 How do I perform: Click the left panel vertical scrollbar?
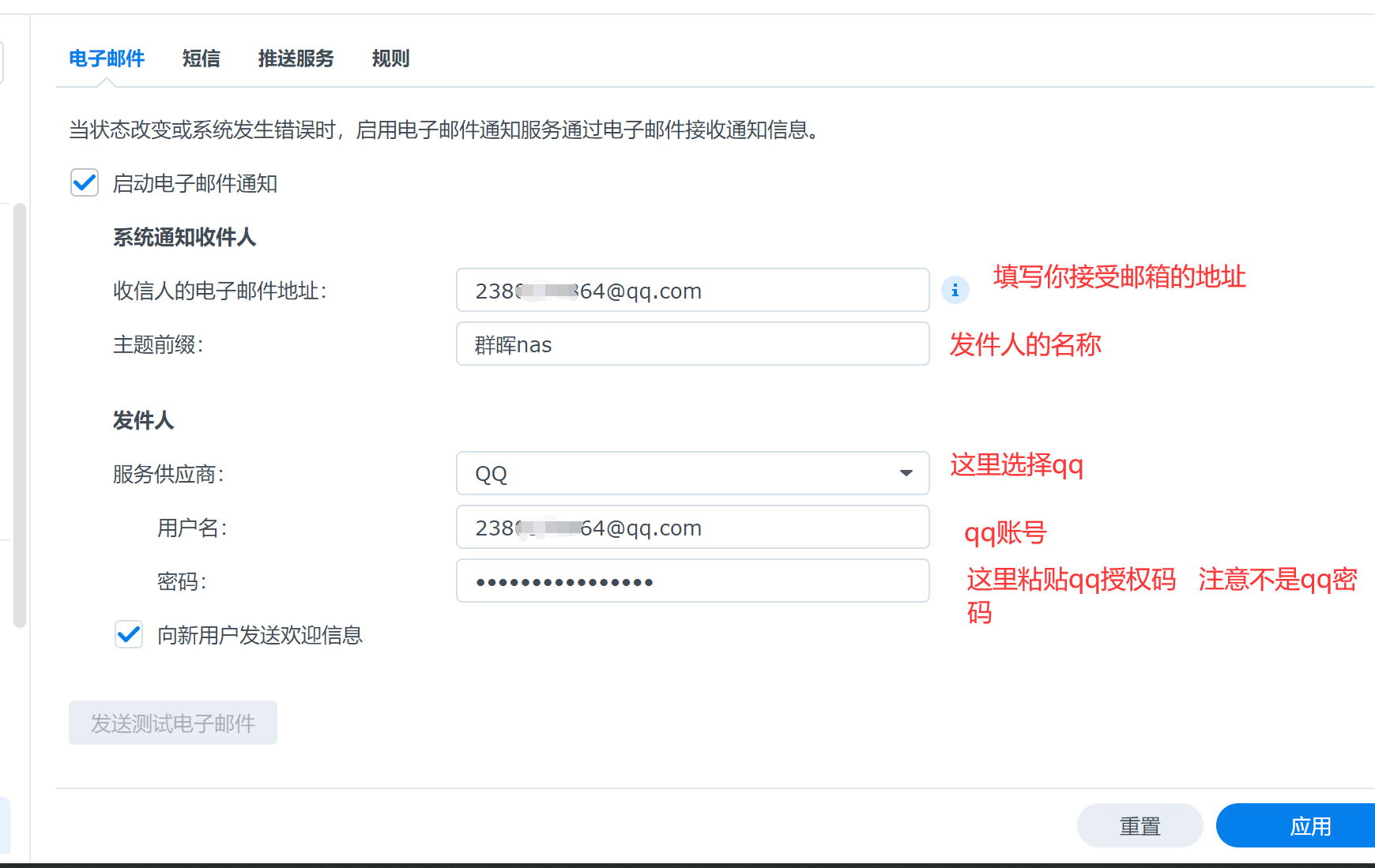[x=20, y=415]
